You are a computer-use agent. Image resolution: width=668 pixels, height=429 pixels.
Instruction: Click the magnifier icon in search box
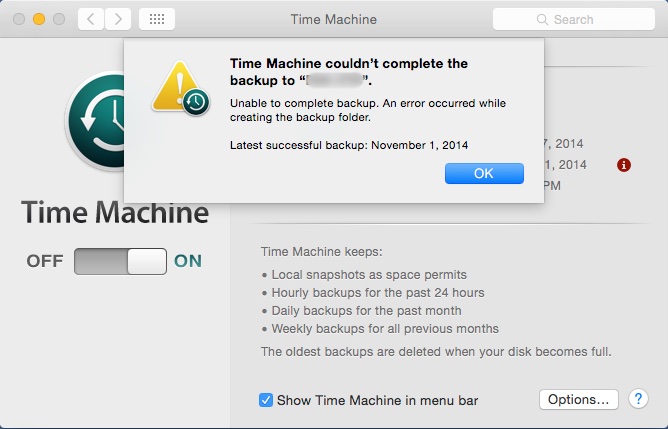[542, 20]
